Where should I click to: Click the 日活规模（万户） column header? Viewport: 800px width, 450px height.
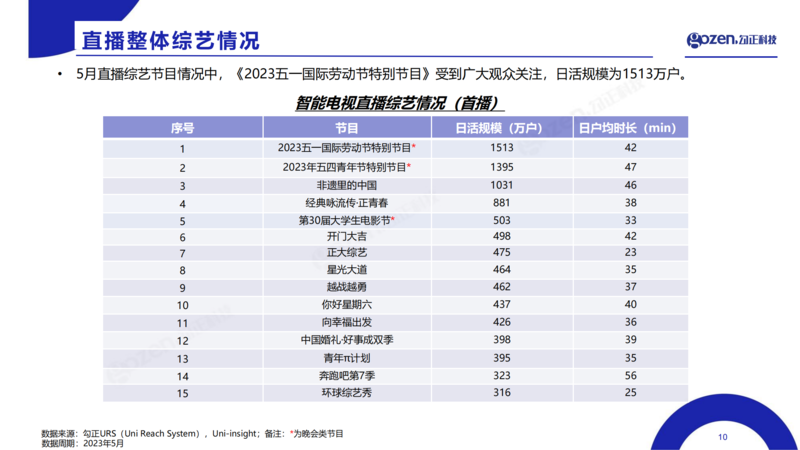tap(501, 128)
